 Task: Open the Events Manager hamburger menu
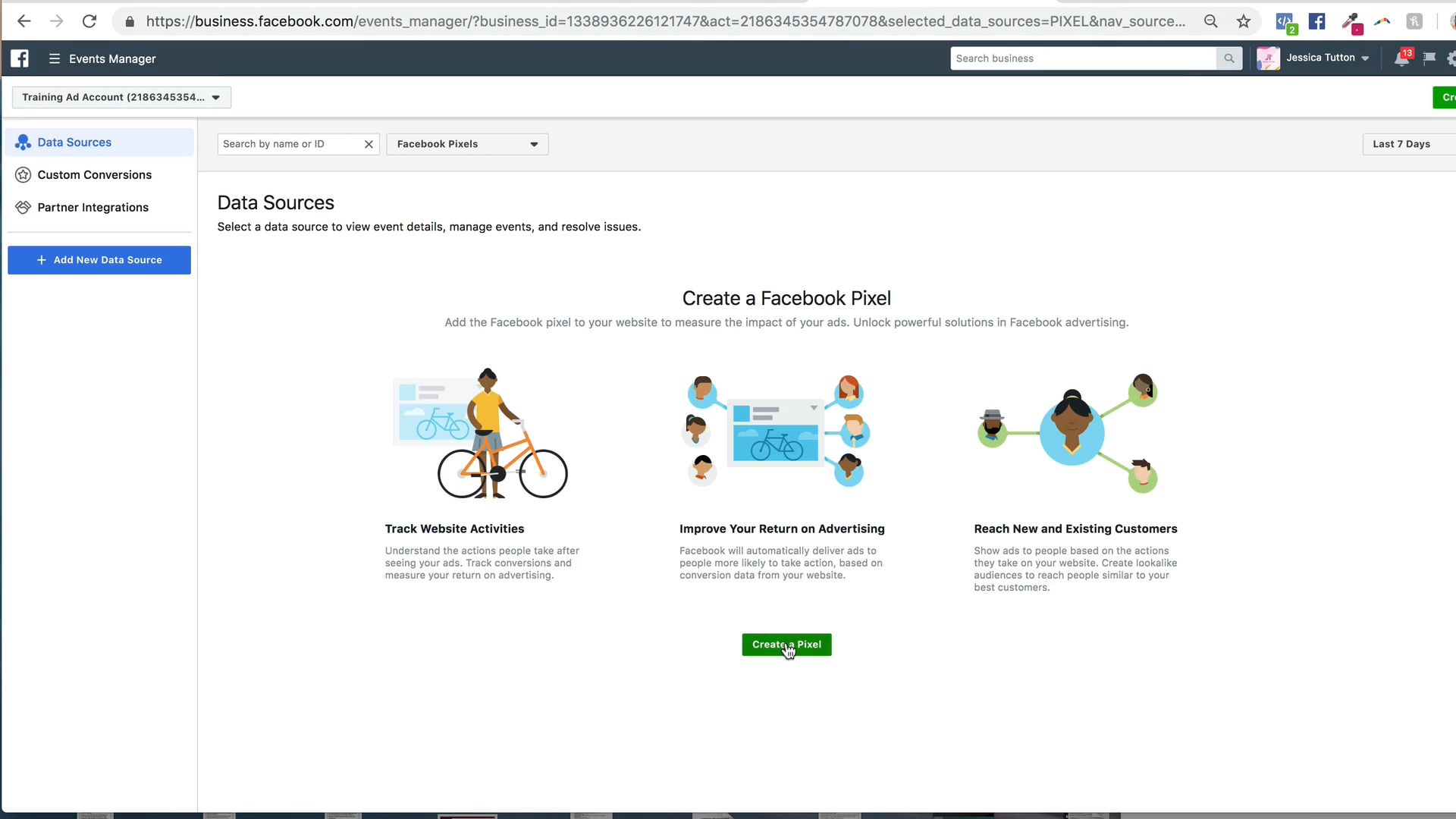click(x=55, y=58)
